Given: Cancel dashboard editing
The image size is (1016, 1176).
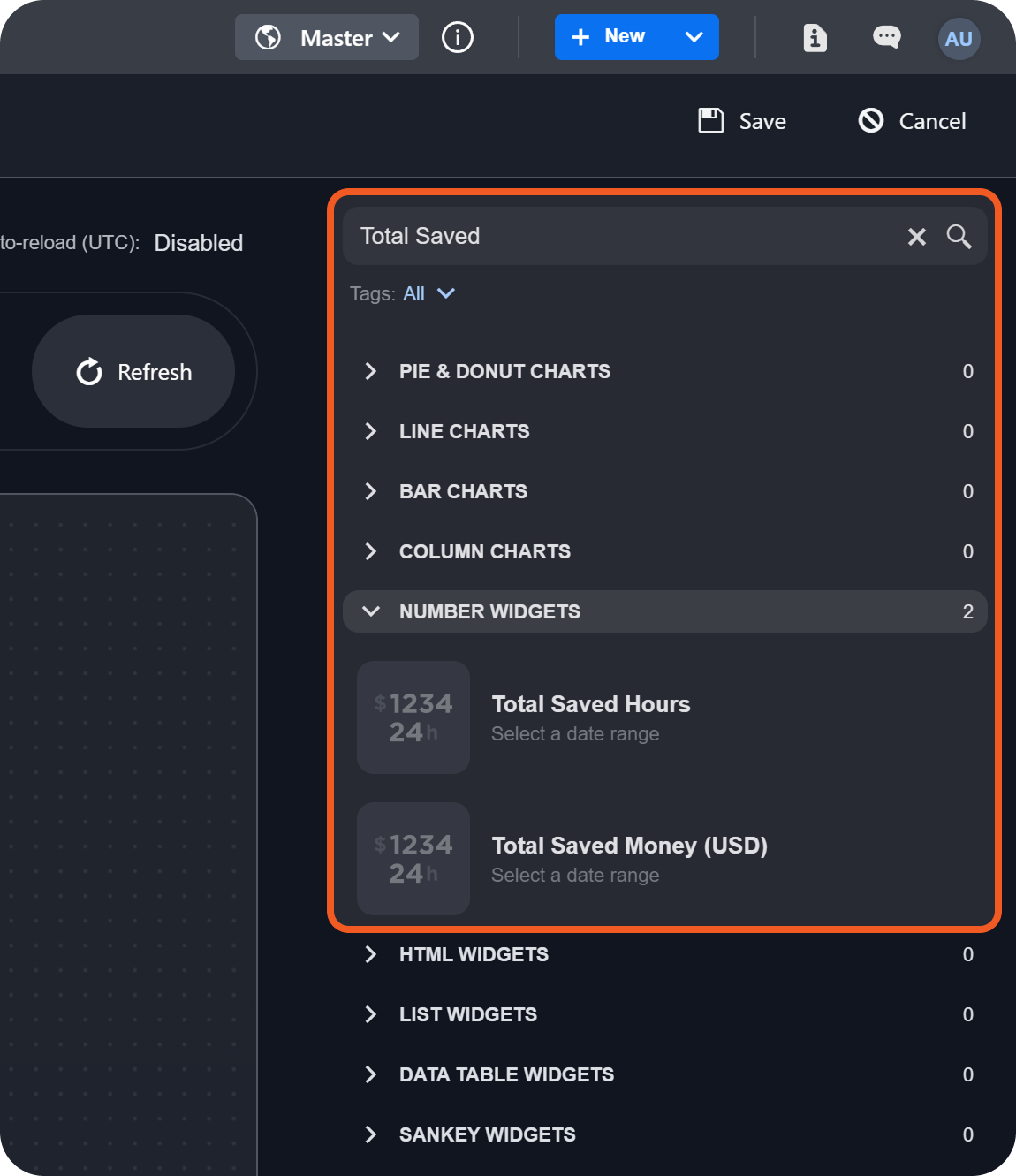Looking at the screenshot, I should coord(912,121).
